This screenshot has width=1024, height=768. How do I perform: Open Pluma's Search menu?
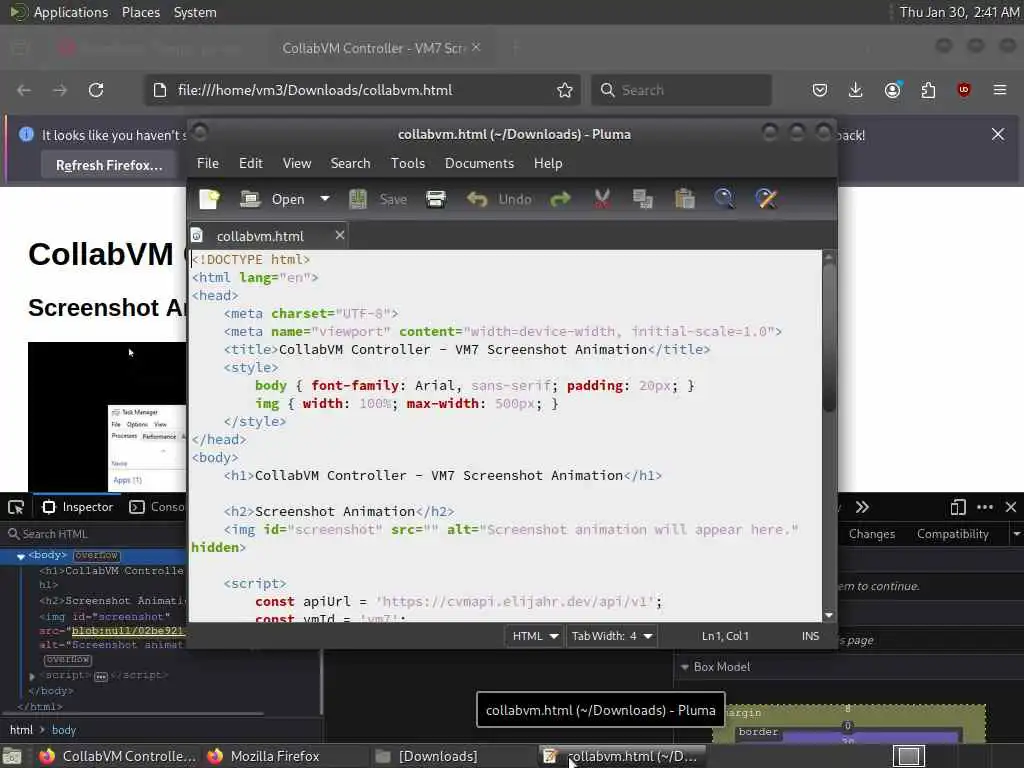(x=350, y=163)
